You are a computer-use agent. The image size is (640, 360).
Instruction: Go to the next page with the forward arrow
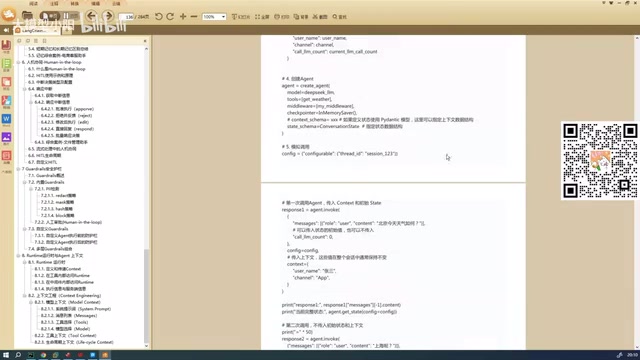pos(108,16)
